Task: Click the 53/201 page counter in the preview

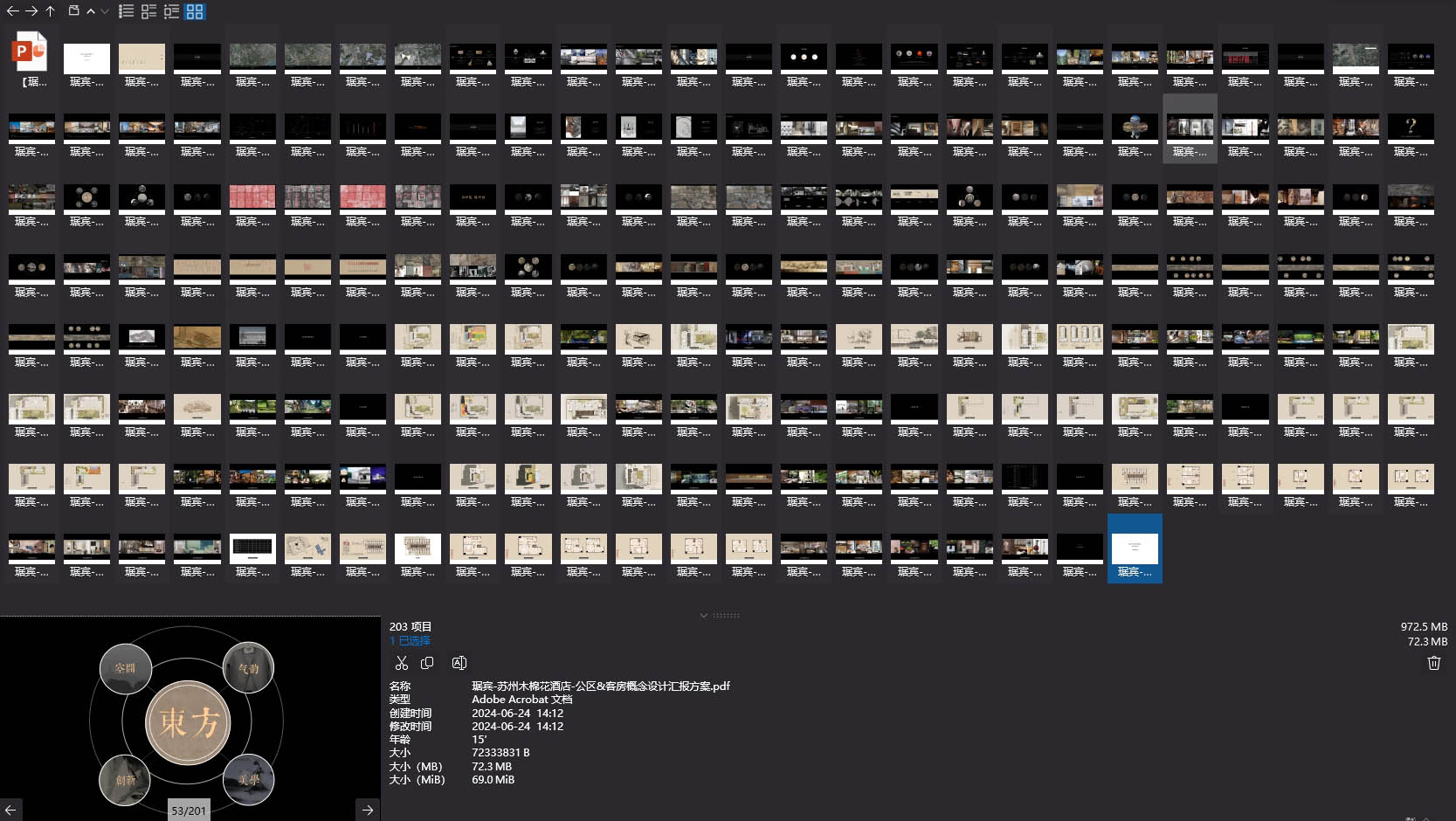Action: [189, 811]
